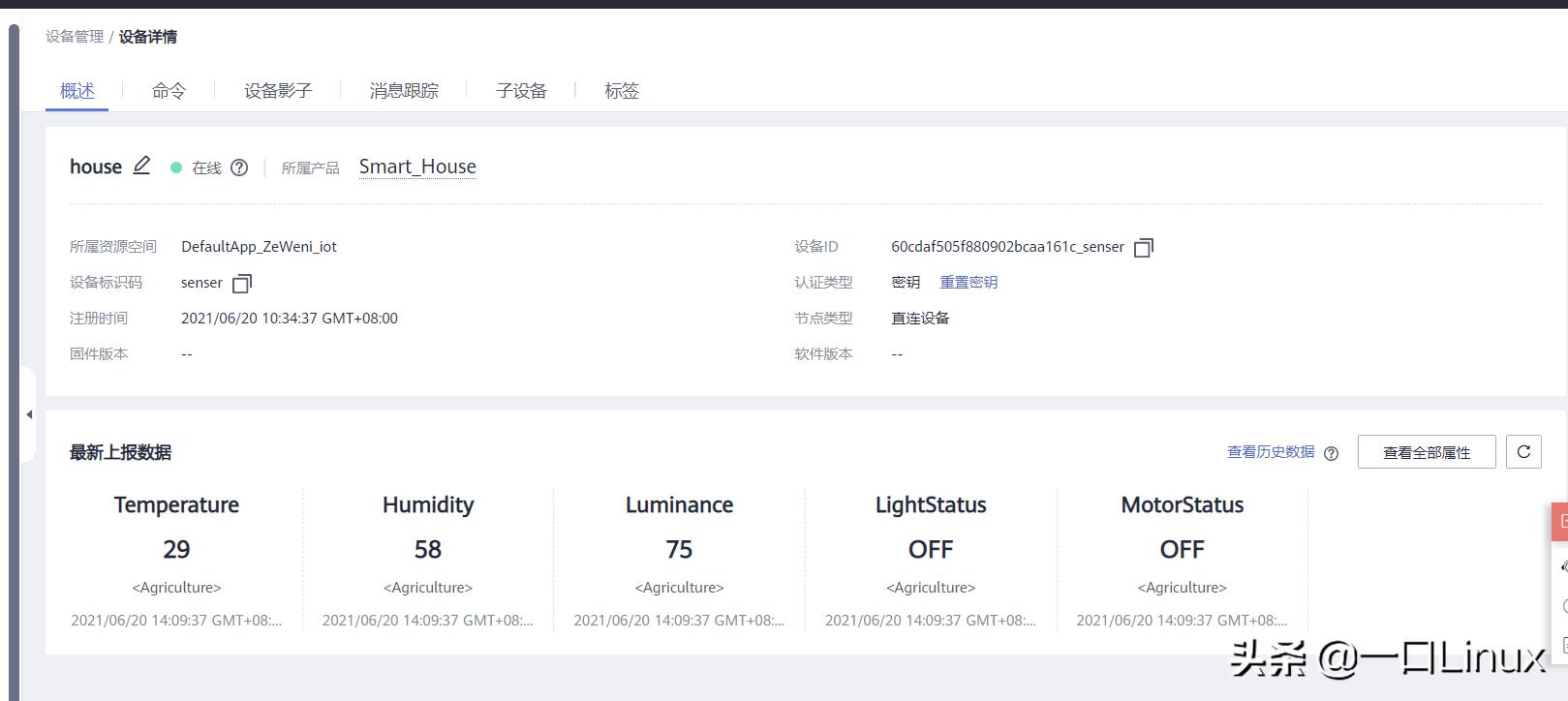Viewport: 1568px width, 701px height.
Task: Open the Smart_House product link
Action: 417,167
